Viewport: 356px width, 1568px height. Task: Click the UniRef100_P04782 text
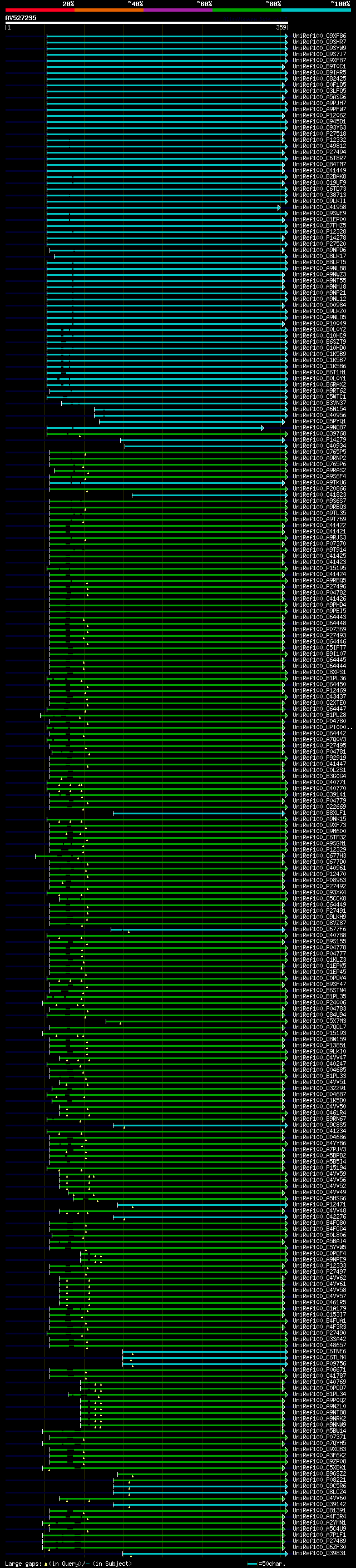pos(319,593)
